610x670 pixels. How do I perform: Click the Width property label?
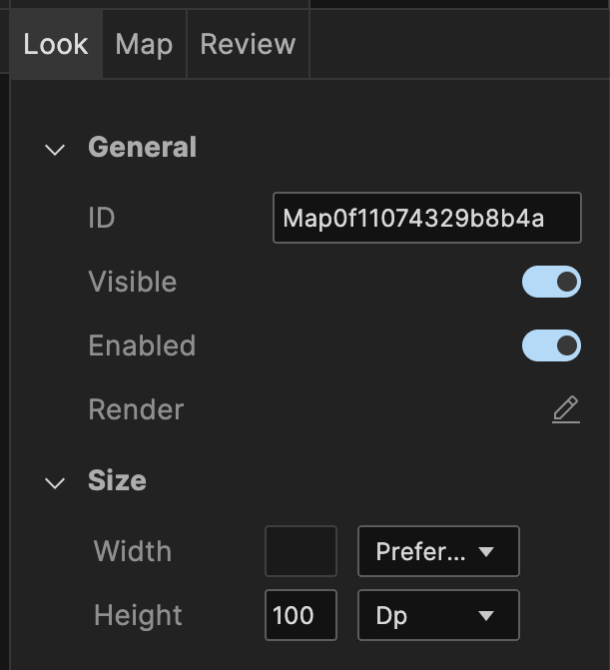coord(132,551)
